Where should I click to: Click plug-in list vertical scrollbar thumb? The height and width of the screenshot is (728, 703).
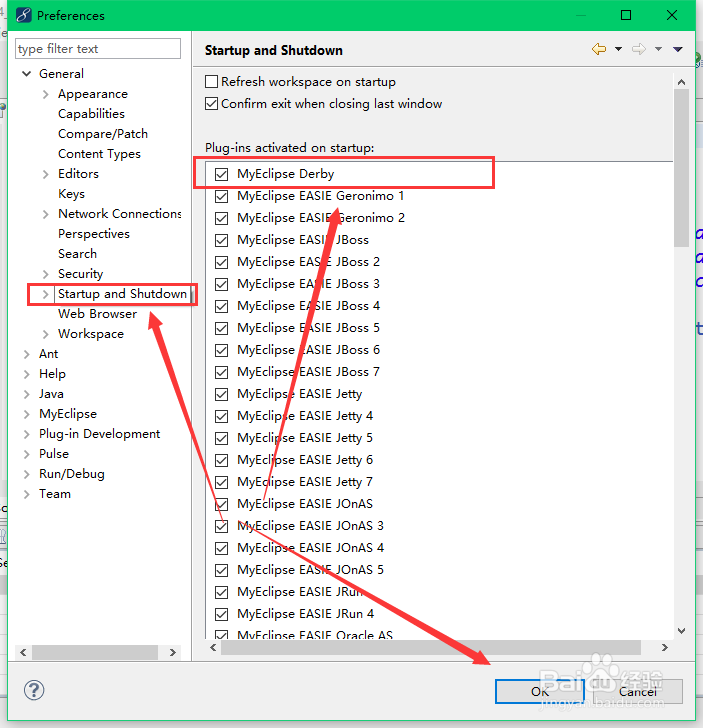click(x=681, y=169)
